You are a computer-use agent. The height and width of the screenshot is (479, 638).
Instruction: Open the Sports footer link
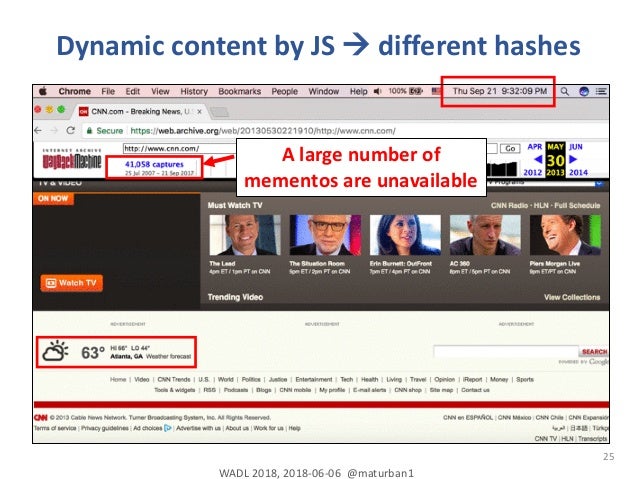pos(525,379)
